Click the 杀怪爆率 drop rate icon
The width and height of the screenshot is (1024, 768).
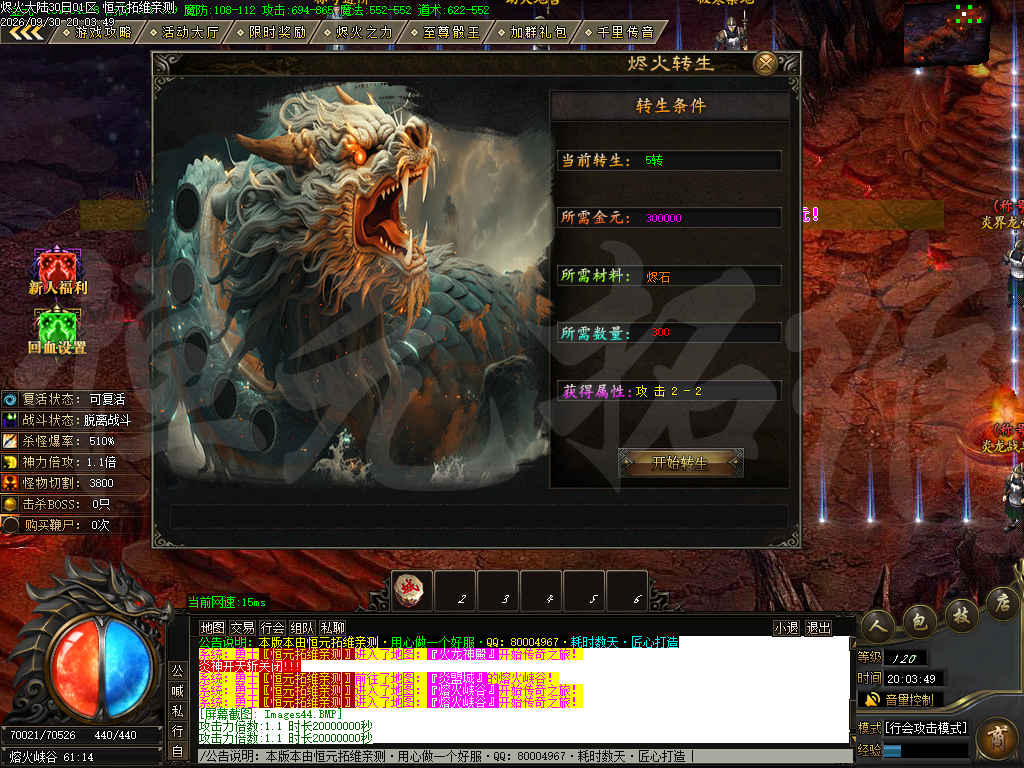coord(10,441)
